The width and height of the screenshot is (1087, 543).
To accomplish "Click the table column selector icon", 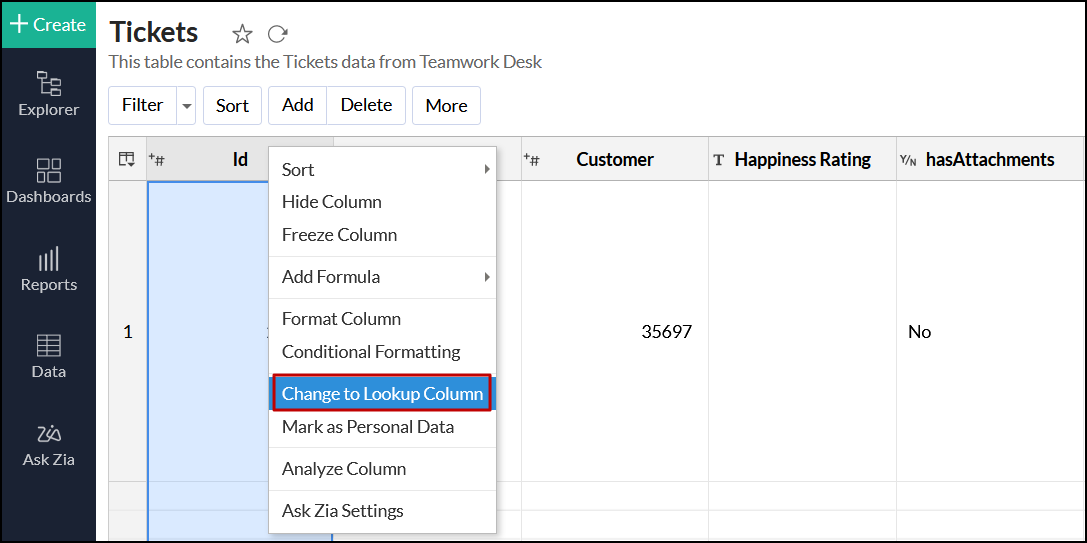I will click(127, 159).
